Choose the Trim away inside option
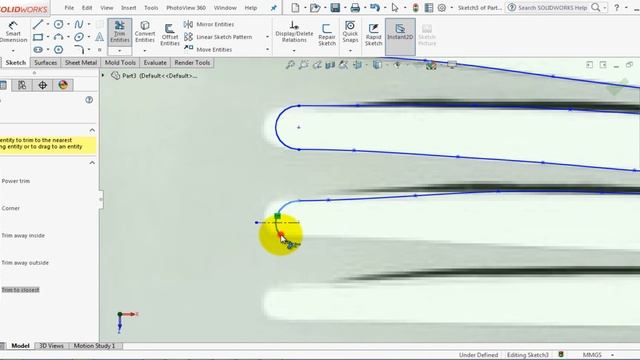The image size is (640, 360). 23,236
